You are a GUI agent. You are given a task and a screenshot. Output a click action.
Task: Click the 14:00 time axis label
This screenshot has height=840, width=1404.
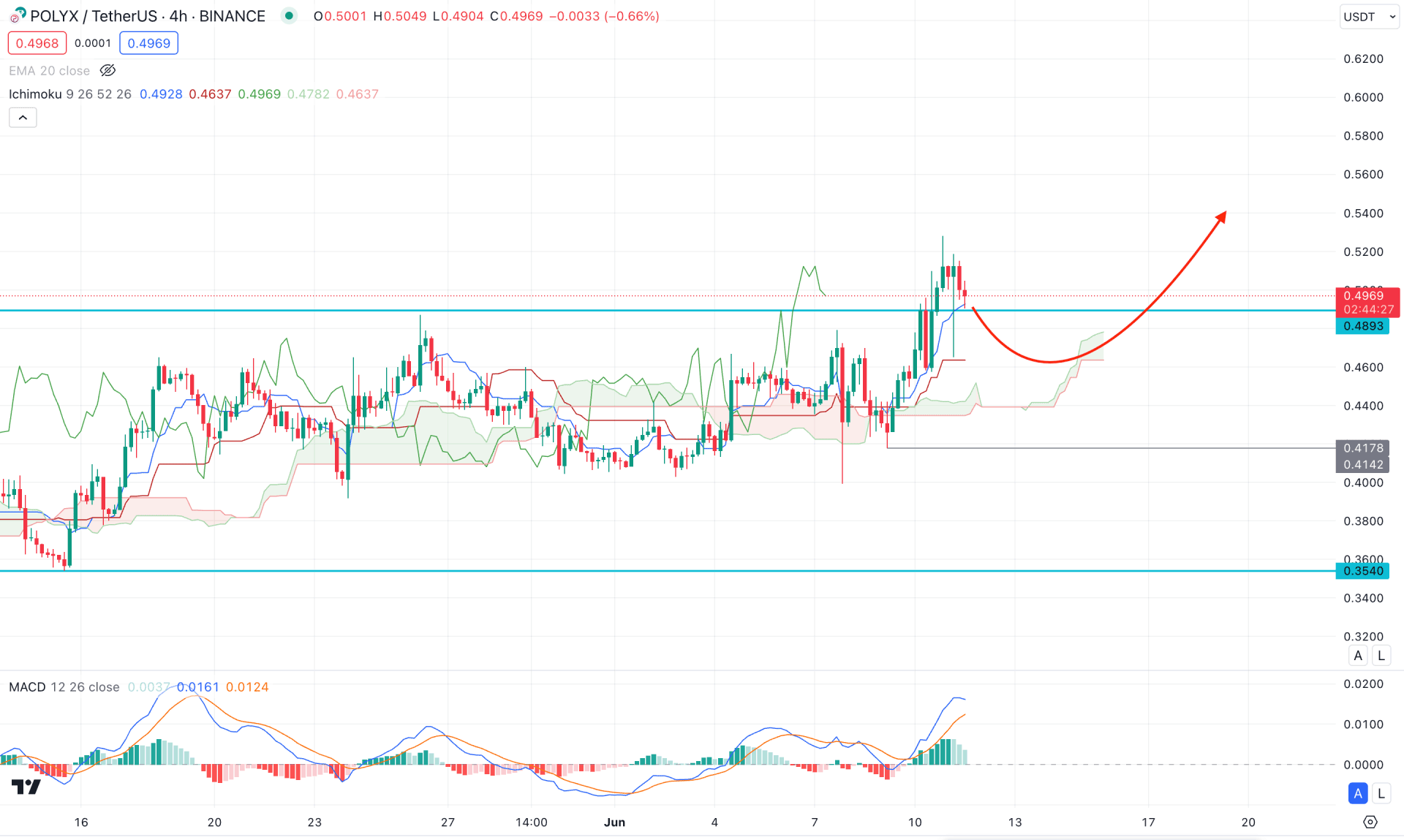click(532, 822)
